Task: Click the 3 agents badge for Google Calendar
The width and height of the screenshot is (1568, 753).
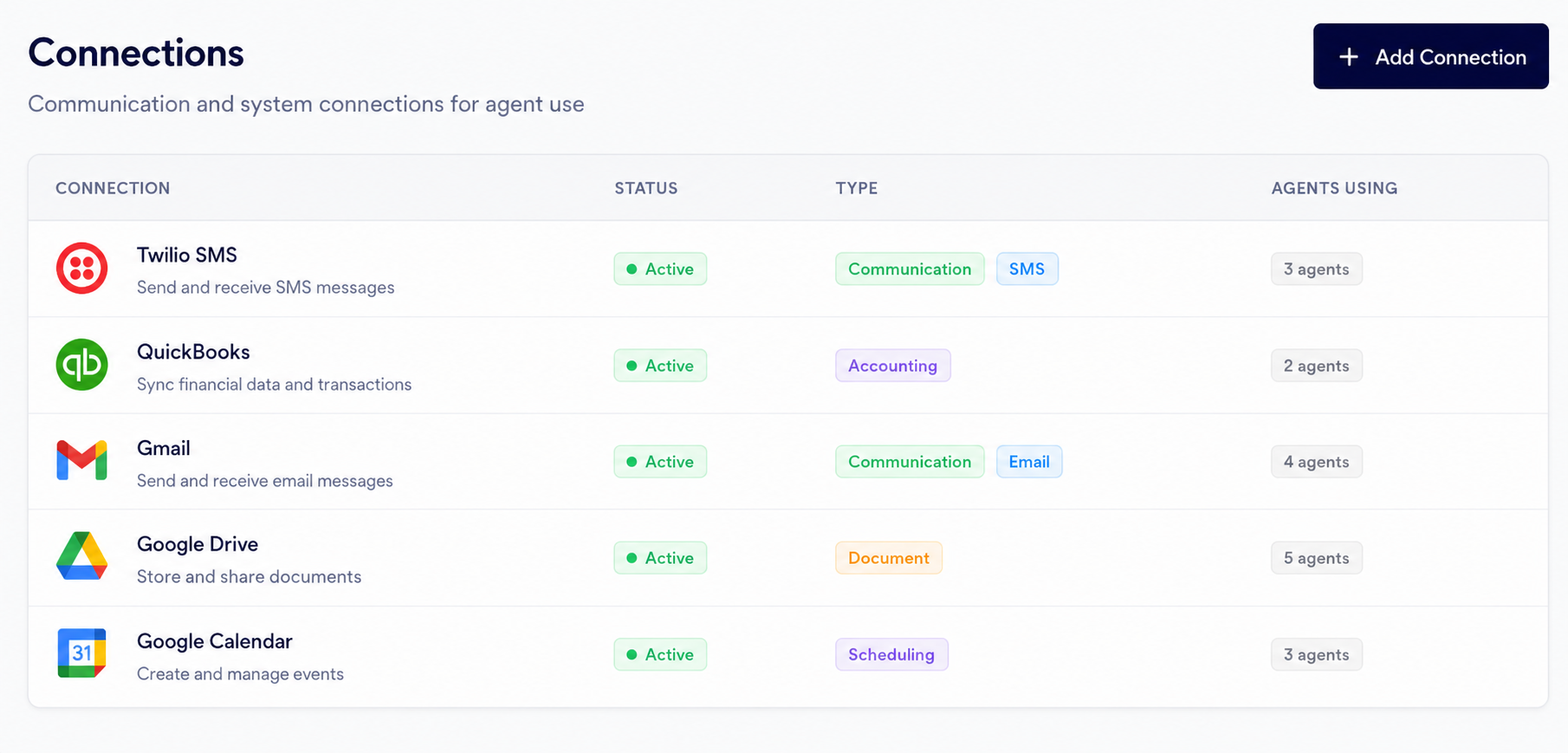Action: [x=1316, y=654]
